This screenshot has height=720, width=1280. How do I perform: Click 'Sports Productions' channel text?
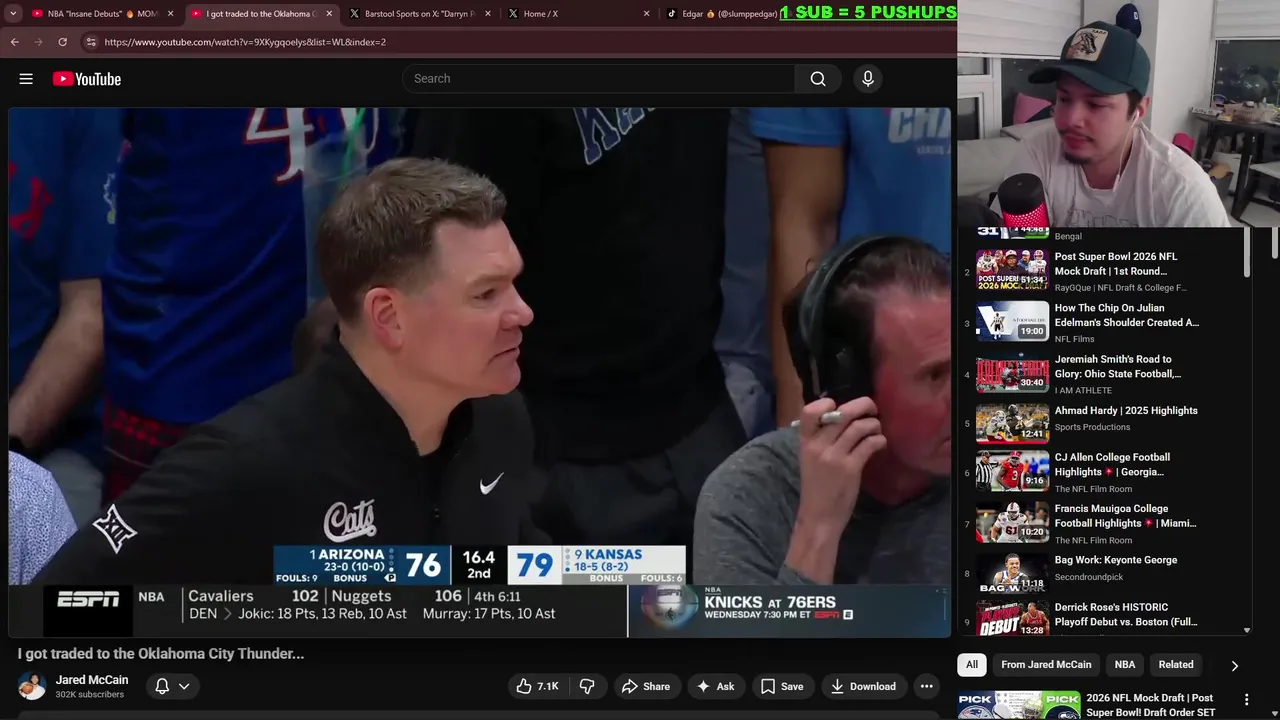pyautogui.click(x=1092, y=427)
